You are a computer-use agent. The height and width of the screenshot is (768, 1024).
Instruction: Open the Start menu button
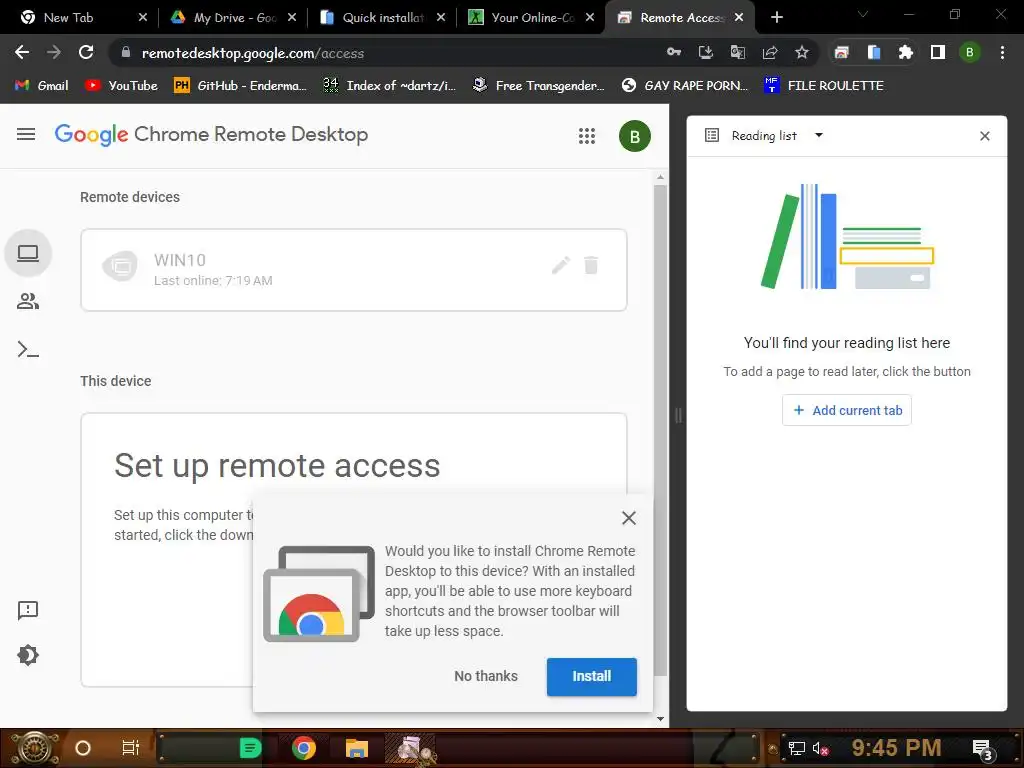(34, 748)
